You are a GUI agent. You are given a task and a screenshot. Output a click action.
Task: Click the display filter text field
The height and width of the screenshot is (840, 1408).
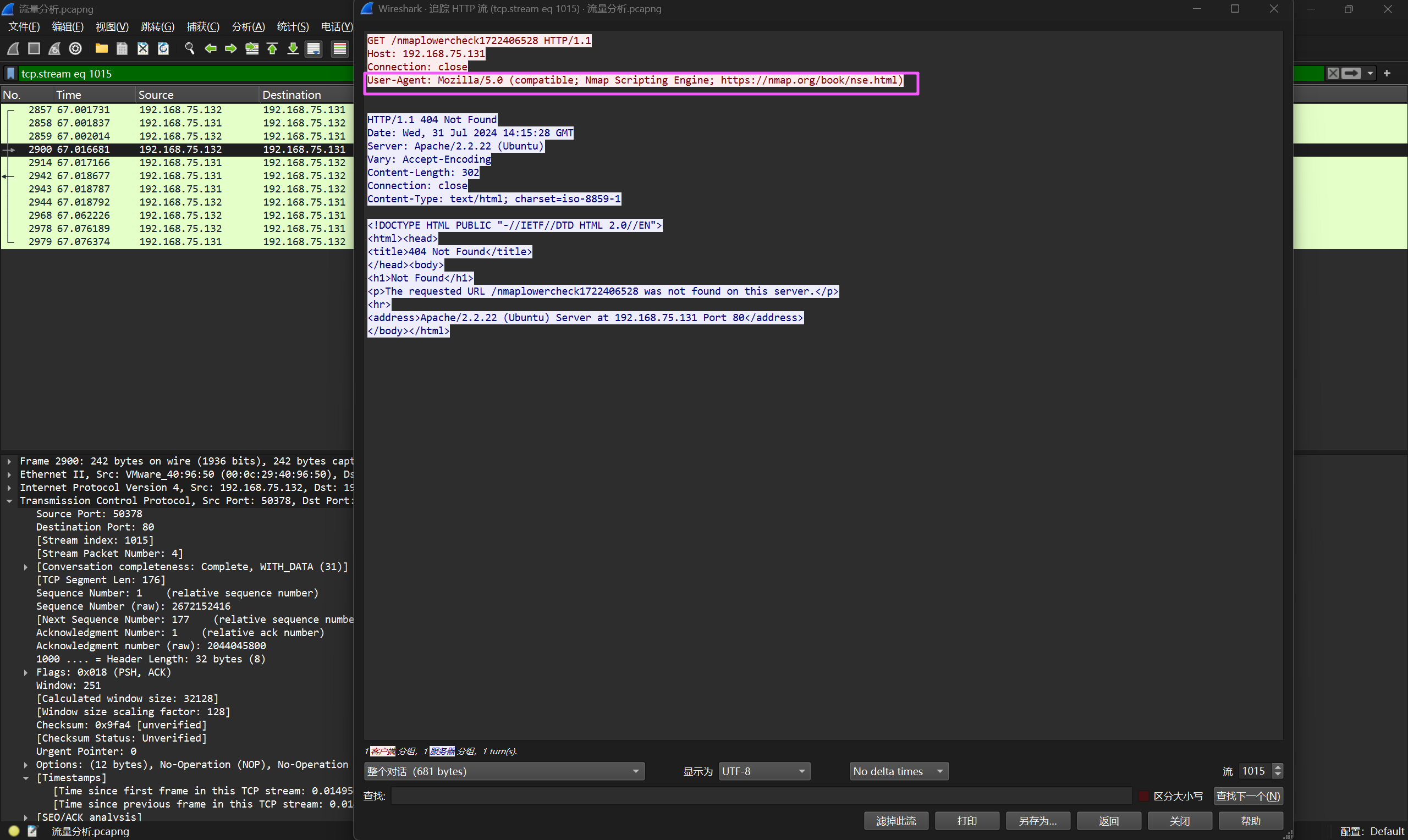pyautogui.click(x=185, y=74)
